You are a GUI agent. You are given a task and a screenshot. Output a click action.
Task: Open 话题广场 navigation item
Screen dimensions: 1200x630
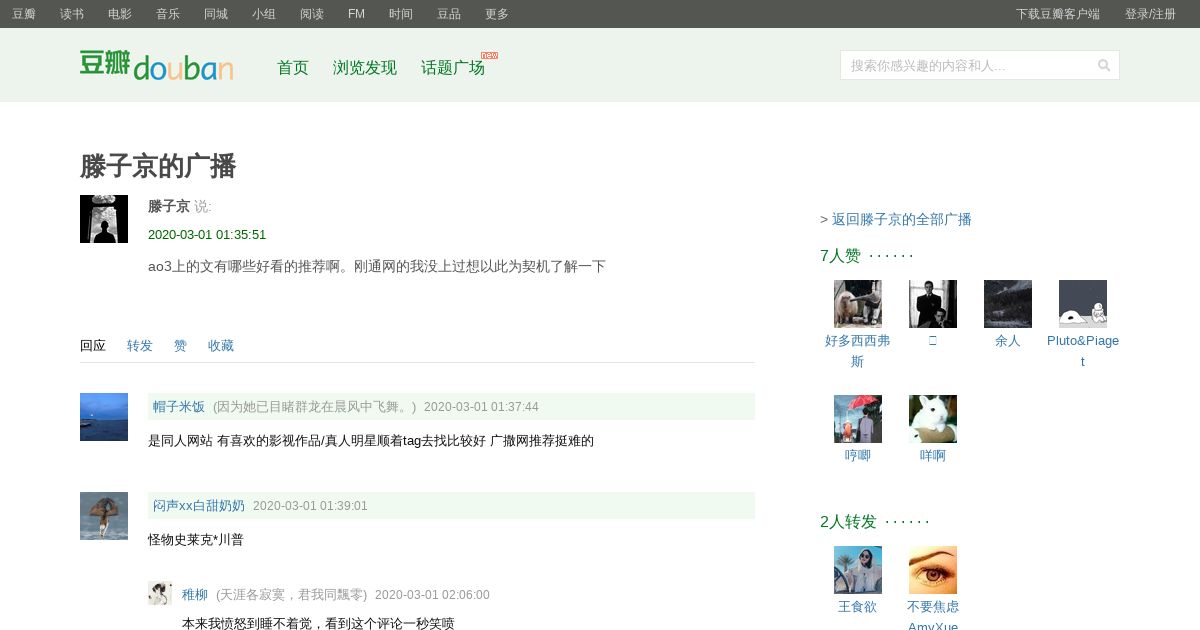453,68
